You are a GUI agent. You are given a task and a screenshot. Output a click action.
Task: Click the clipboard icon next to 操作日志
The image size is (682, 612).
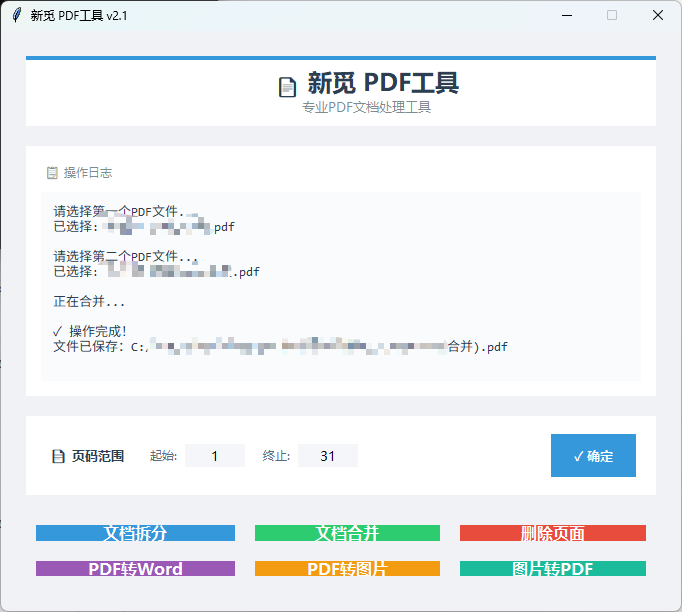(52, 173)
